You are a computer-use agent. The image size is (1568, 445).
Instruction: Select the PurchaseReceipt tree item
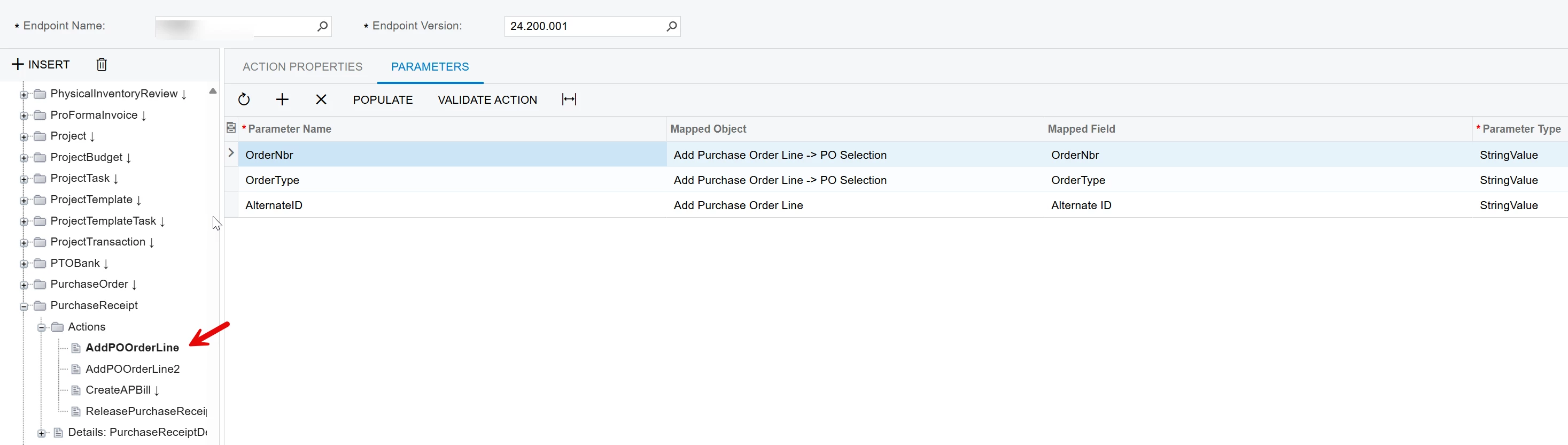pos(95,305)
